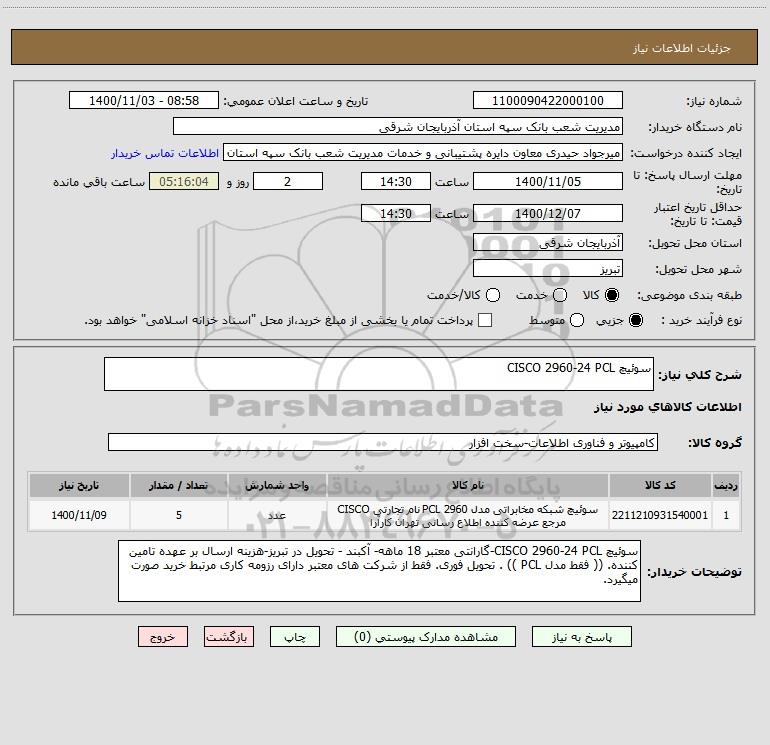Click the ردیف column header

tap(726, 485)
